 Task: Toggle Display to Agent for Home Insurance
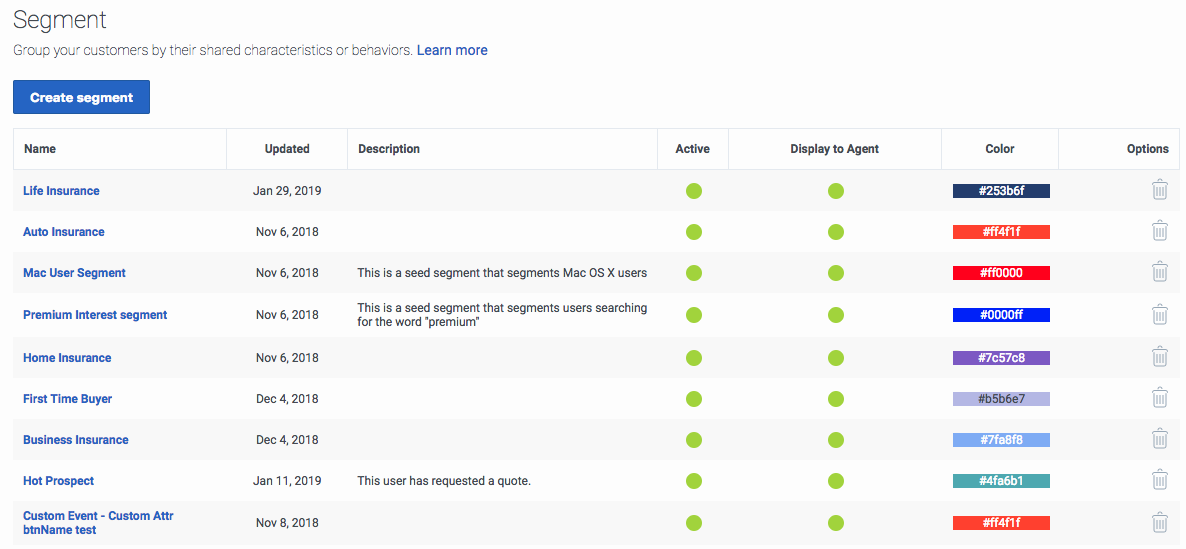point(835,358)
